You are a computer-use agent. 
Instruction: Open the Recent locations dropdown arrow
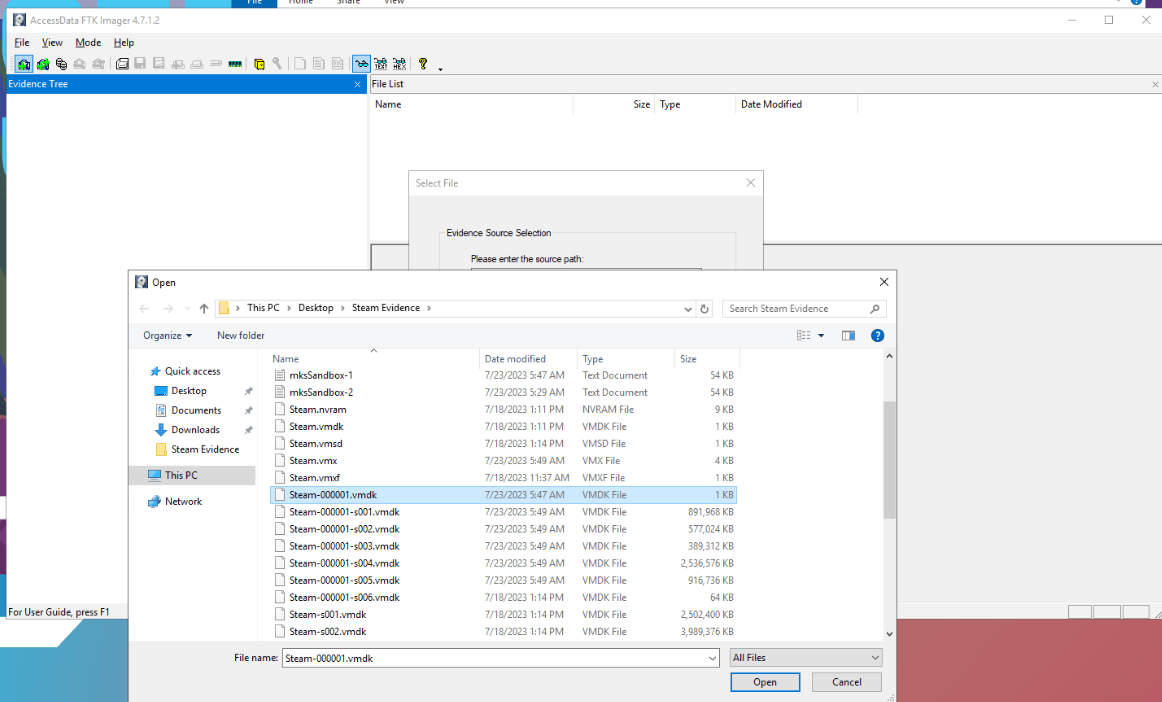pyautogui.click(x=187, y=308)
